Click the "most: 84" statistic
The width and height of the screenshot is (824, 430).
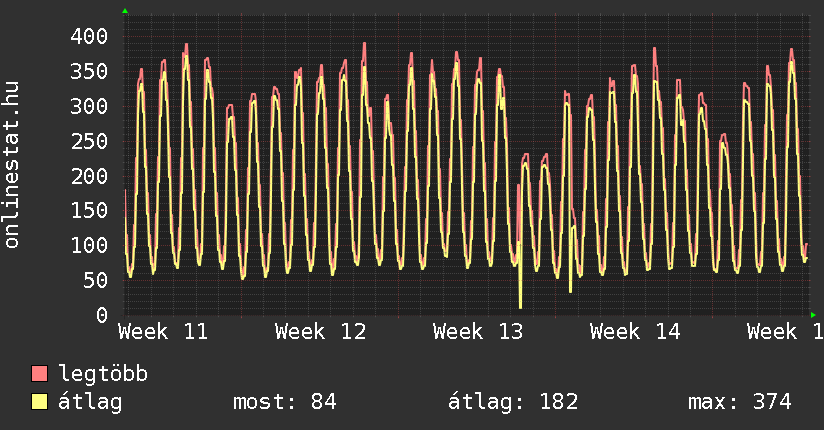[x=284, y=402]
